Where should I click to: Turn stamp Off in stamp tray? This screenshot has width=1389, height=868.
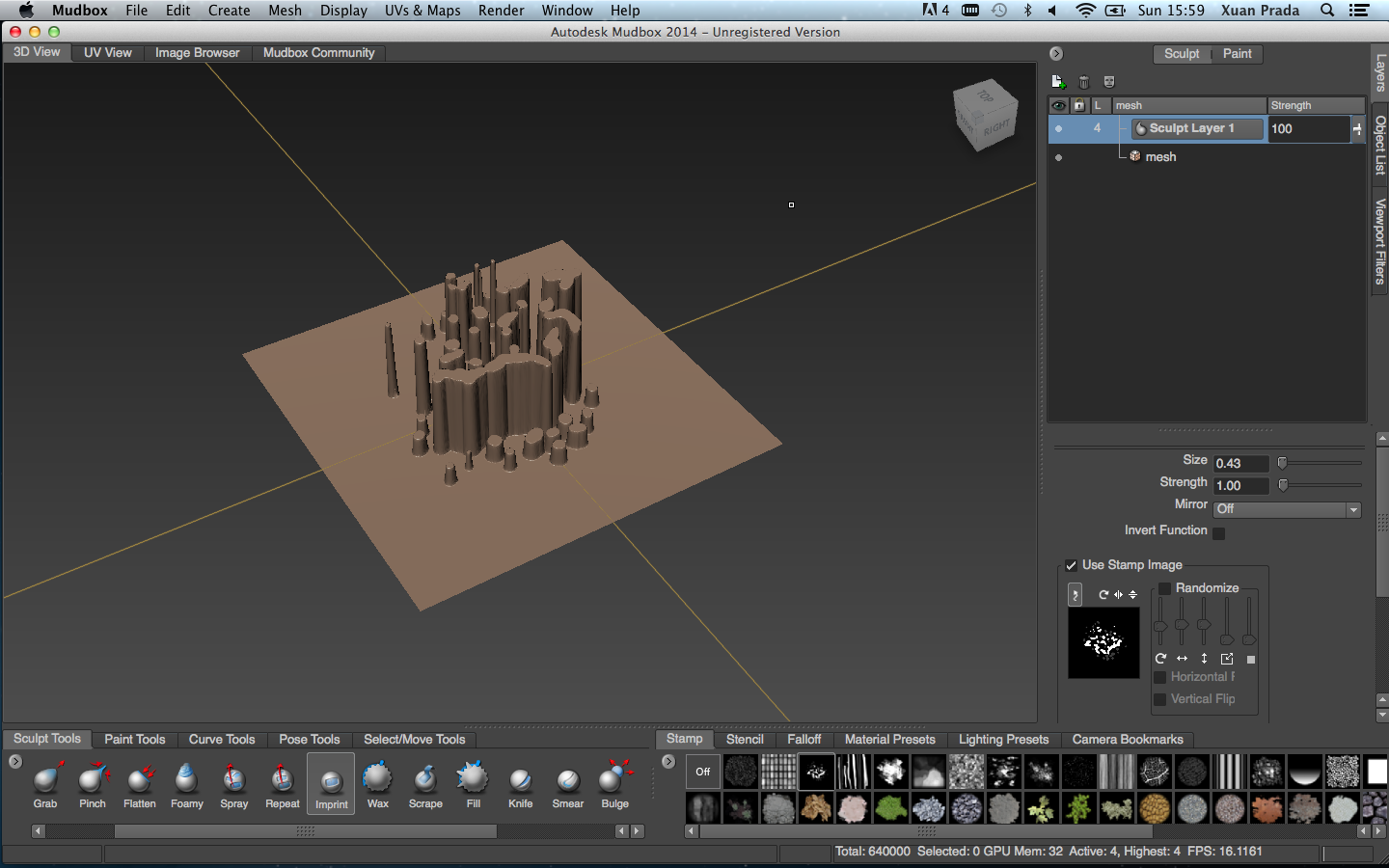pos(703,772)
